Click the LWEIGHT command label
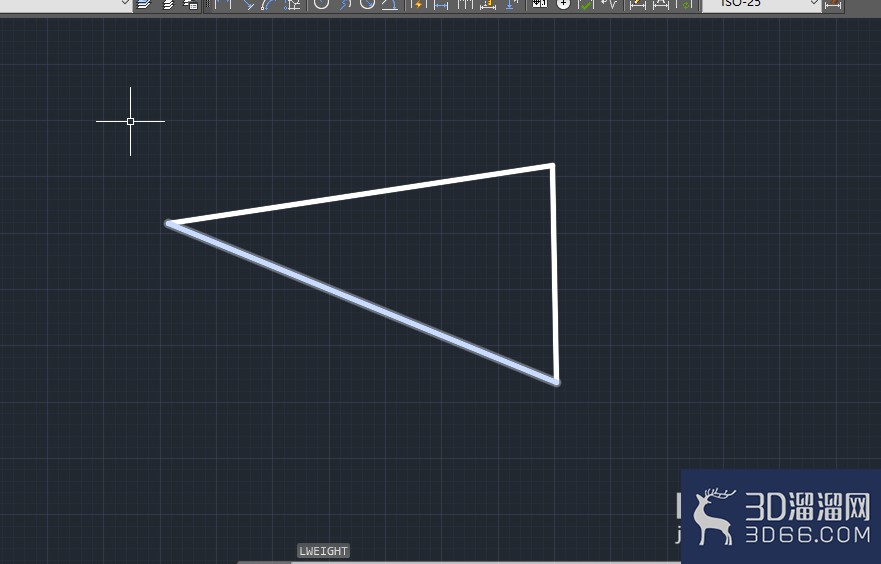The image size is (881, 564). pyautogui.click(x=323, y=551)
